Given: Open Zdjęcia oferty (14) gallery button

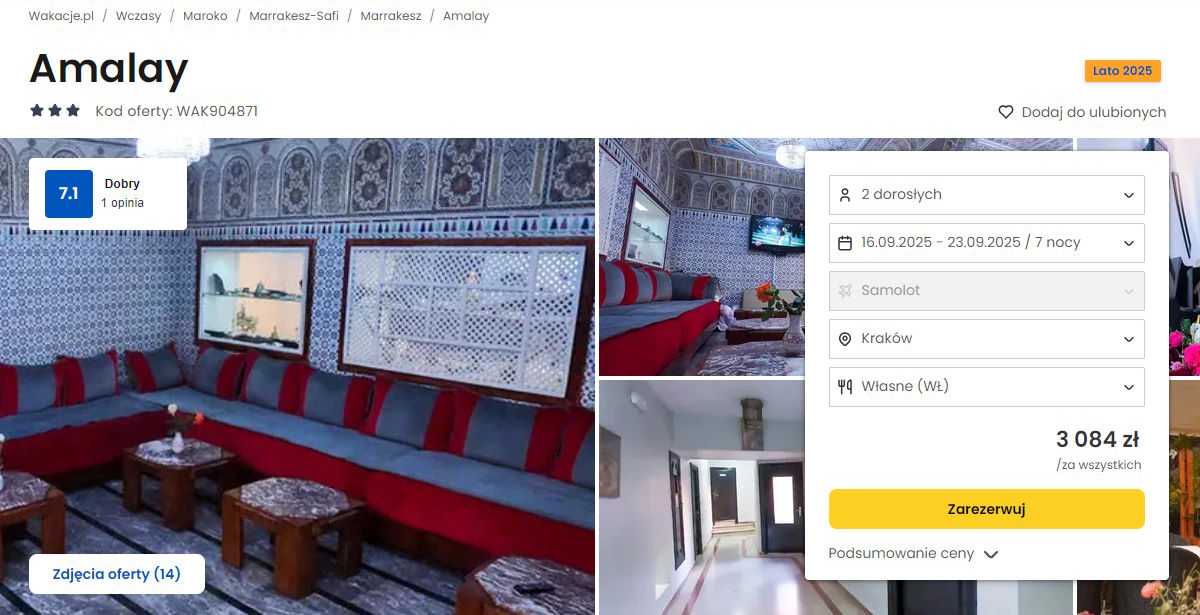Looking at the screenshot, I should click(117, 574).
